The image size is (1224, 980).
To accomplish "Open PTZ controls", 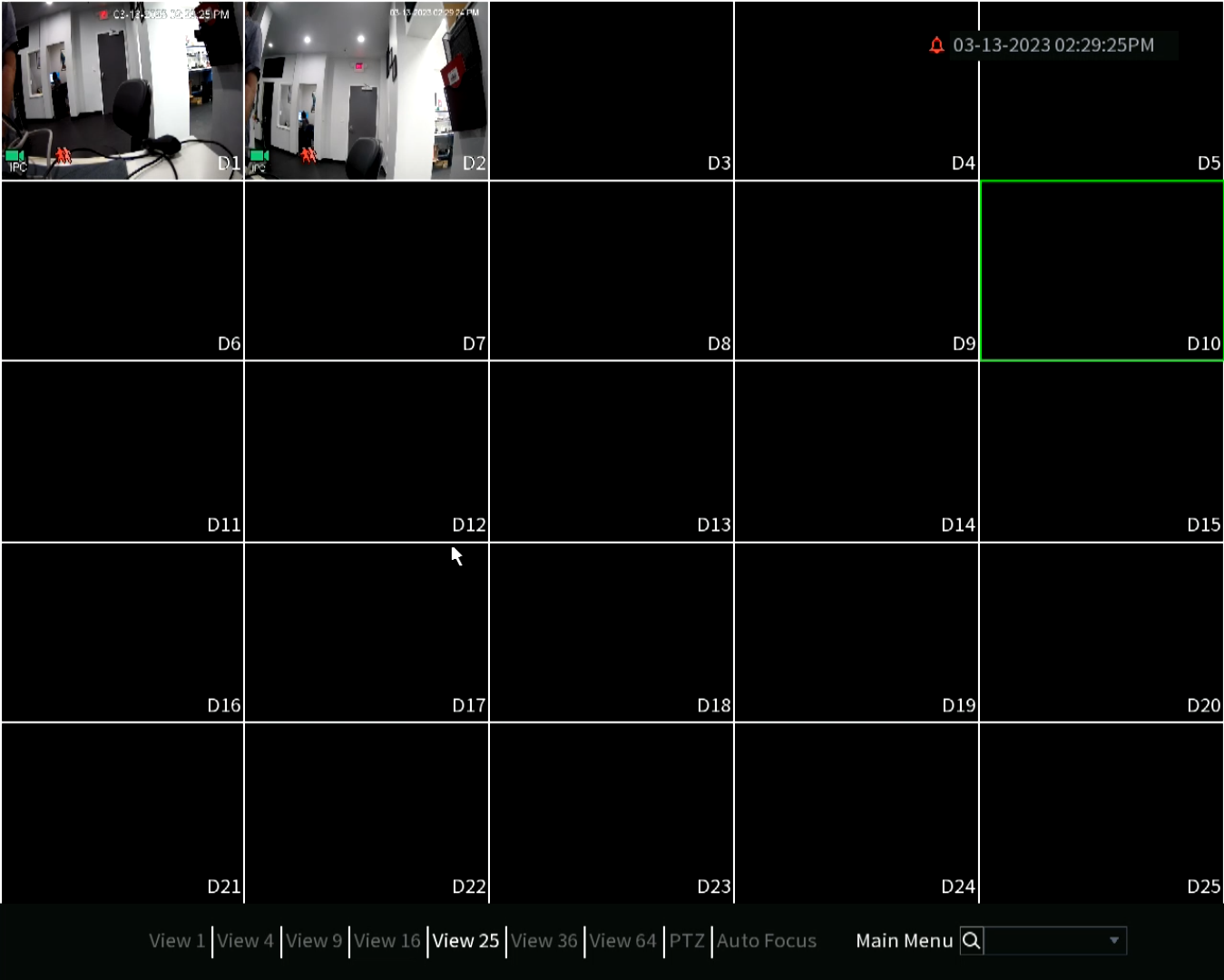I will pos(687,941).
